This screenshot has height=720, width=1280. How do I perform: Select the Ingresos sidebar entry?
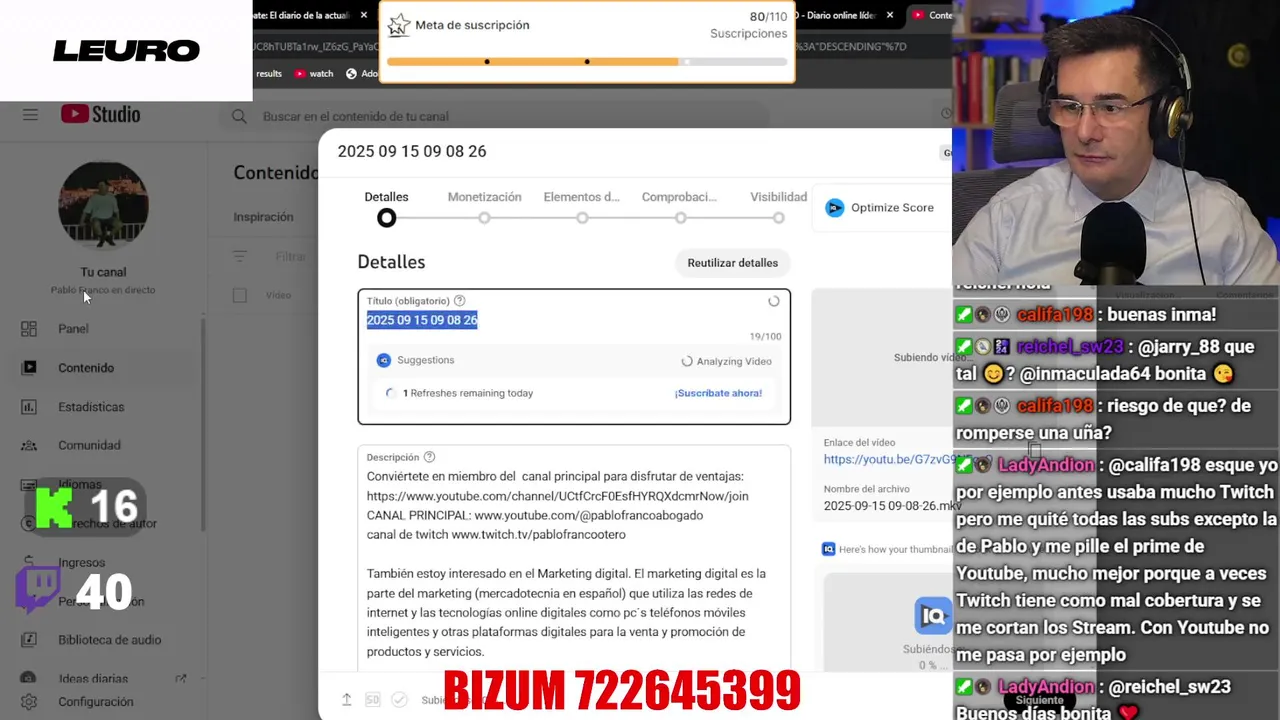pyautogui.click(x=81, y=562)
